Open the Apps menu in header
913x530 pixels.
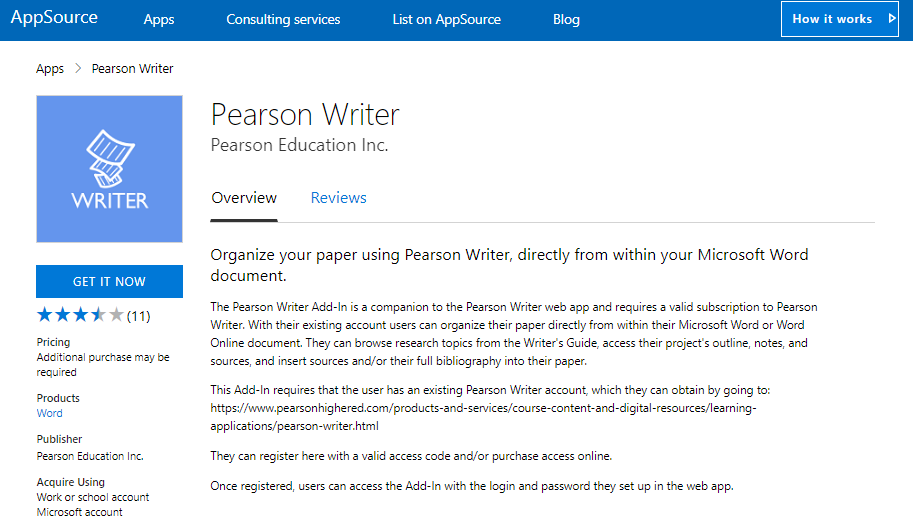159,19
